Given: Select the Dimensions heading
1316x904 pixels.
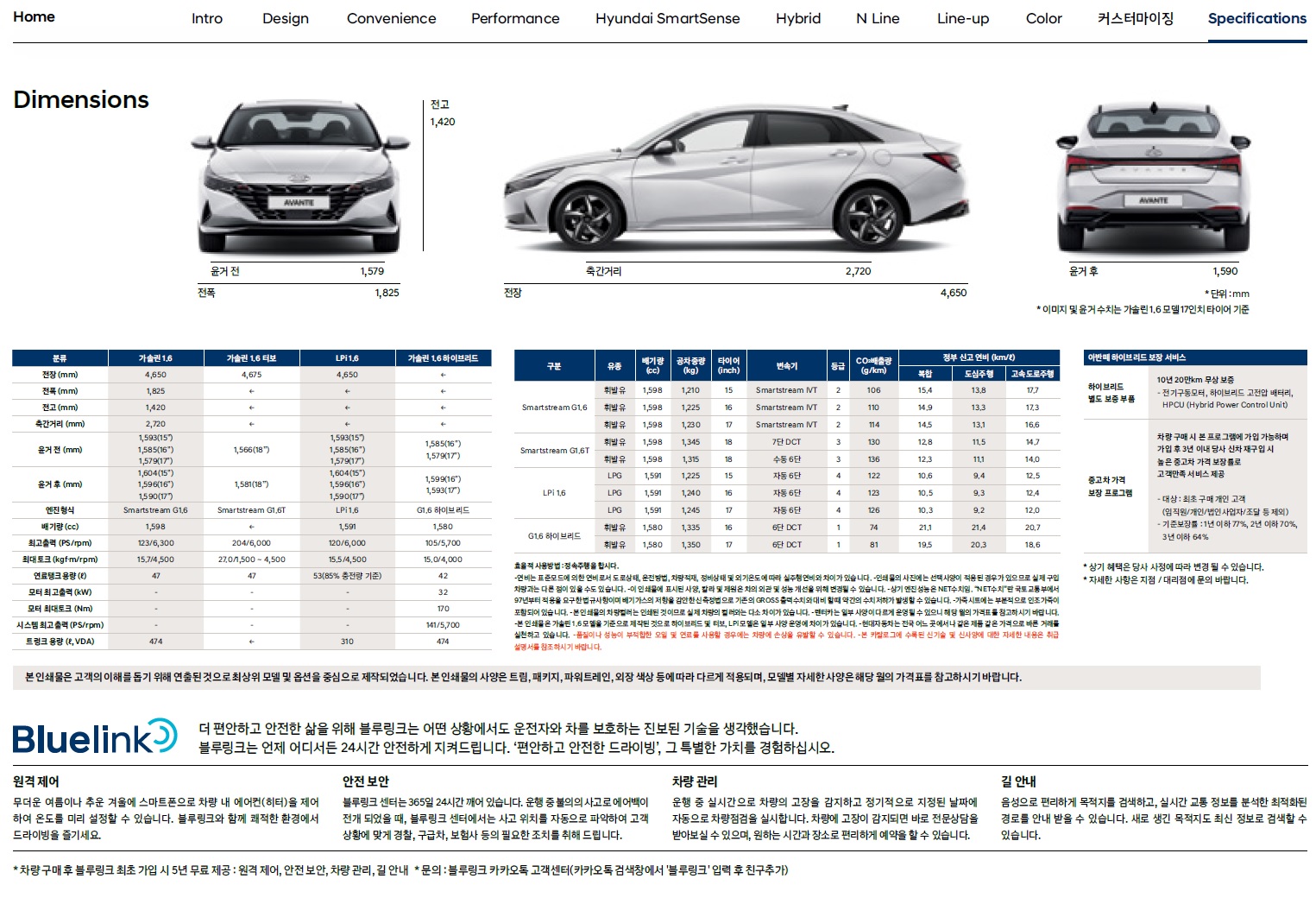Looking at the screenshot, I should pyautogui.click(x=81, y=100).
